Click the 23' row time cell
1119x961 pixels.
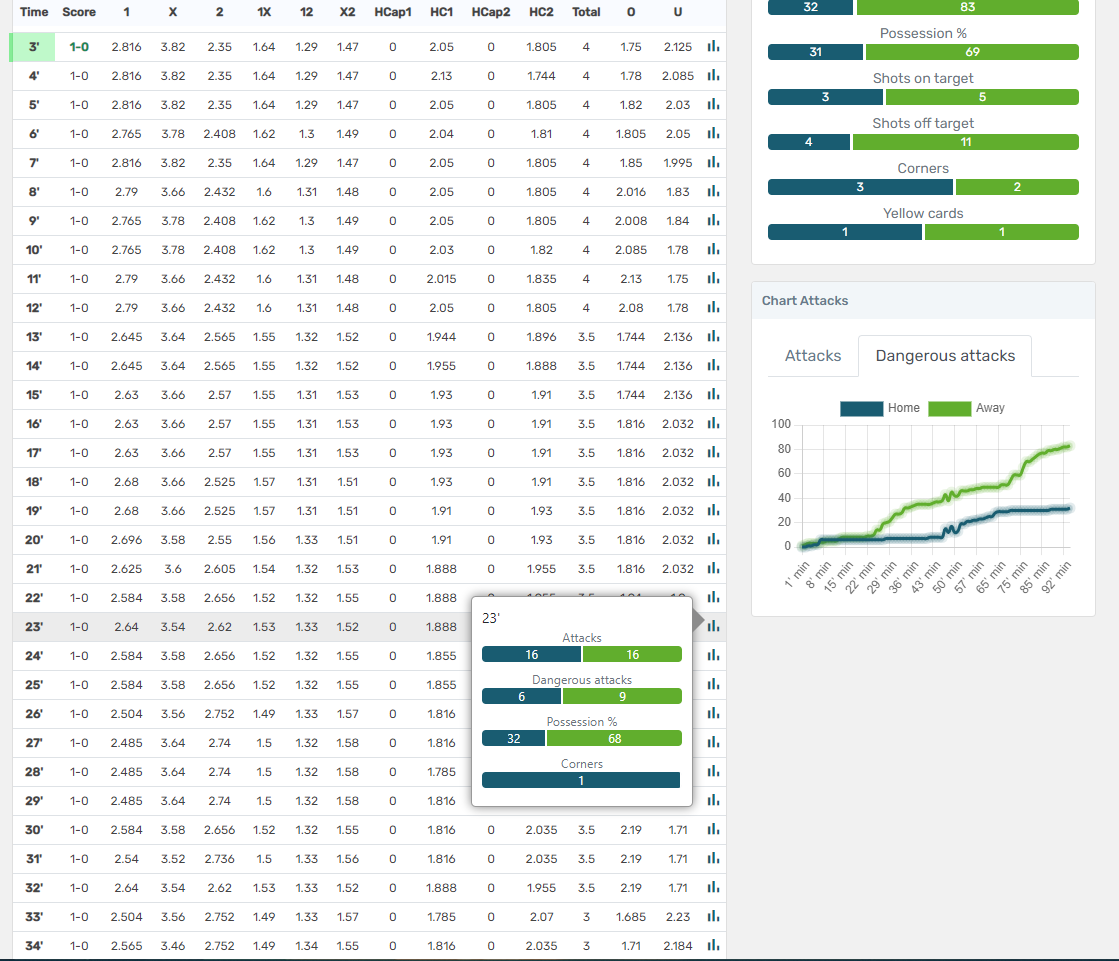pyautogui.click(x=34, y=626)
